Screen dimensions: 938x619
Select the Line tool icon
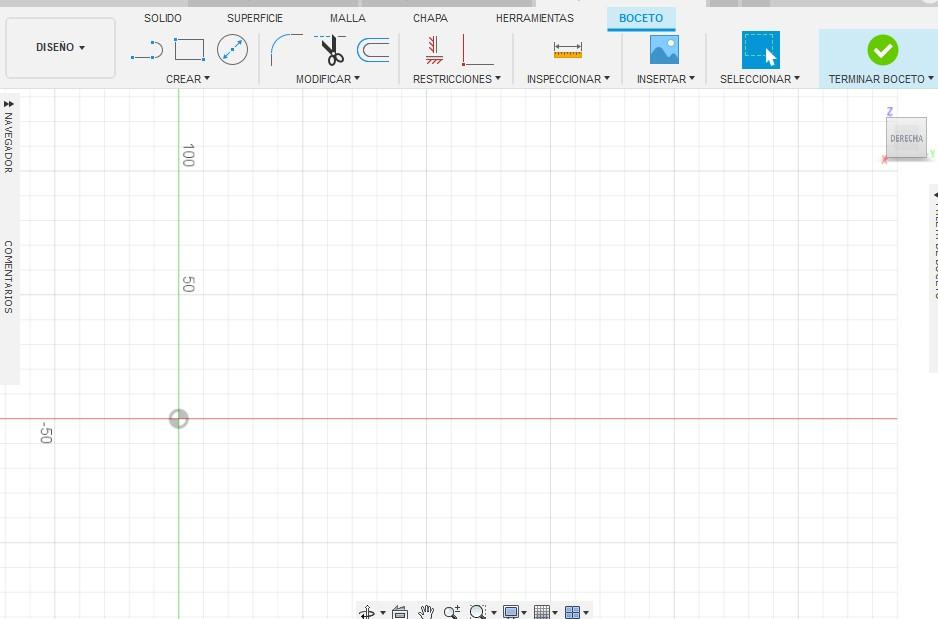pyautogui.click(x=147, y=50)
